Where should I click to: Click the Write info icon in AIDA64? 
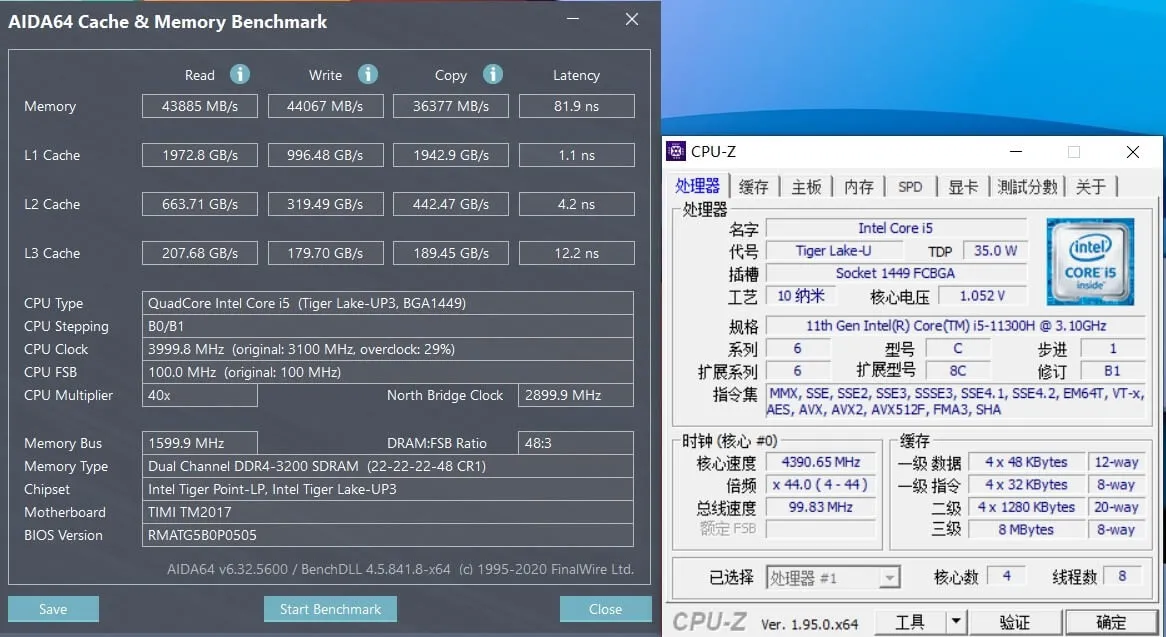click(x=367, y=74)
